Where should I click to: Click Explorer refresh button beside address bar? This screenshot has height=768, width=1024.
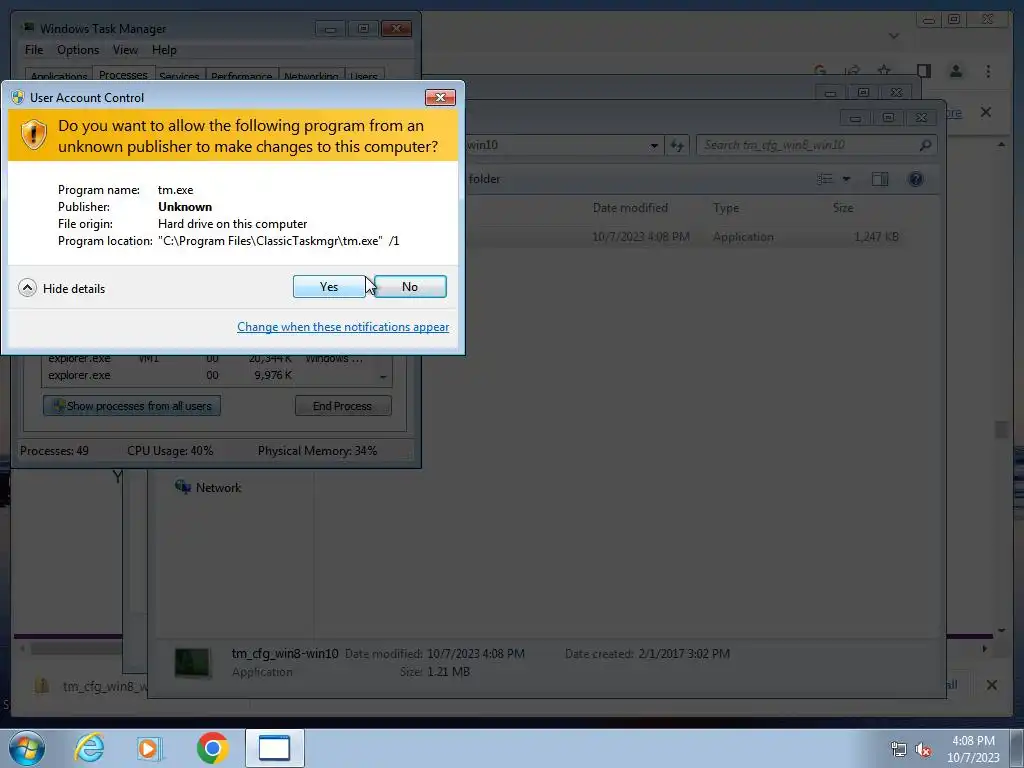pos(677,146)
